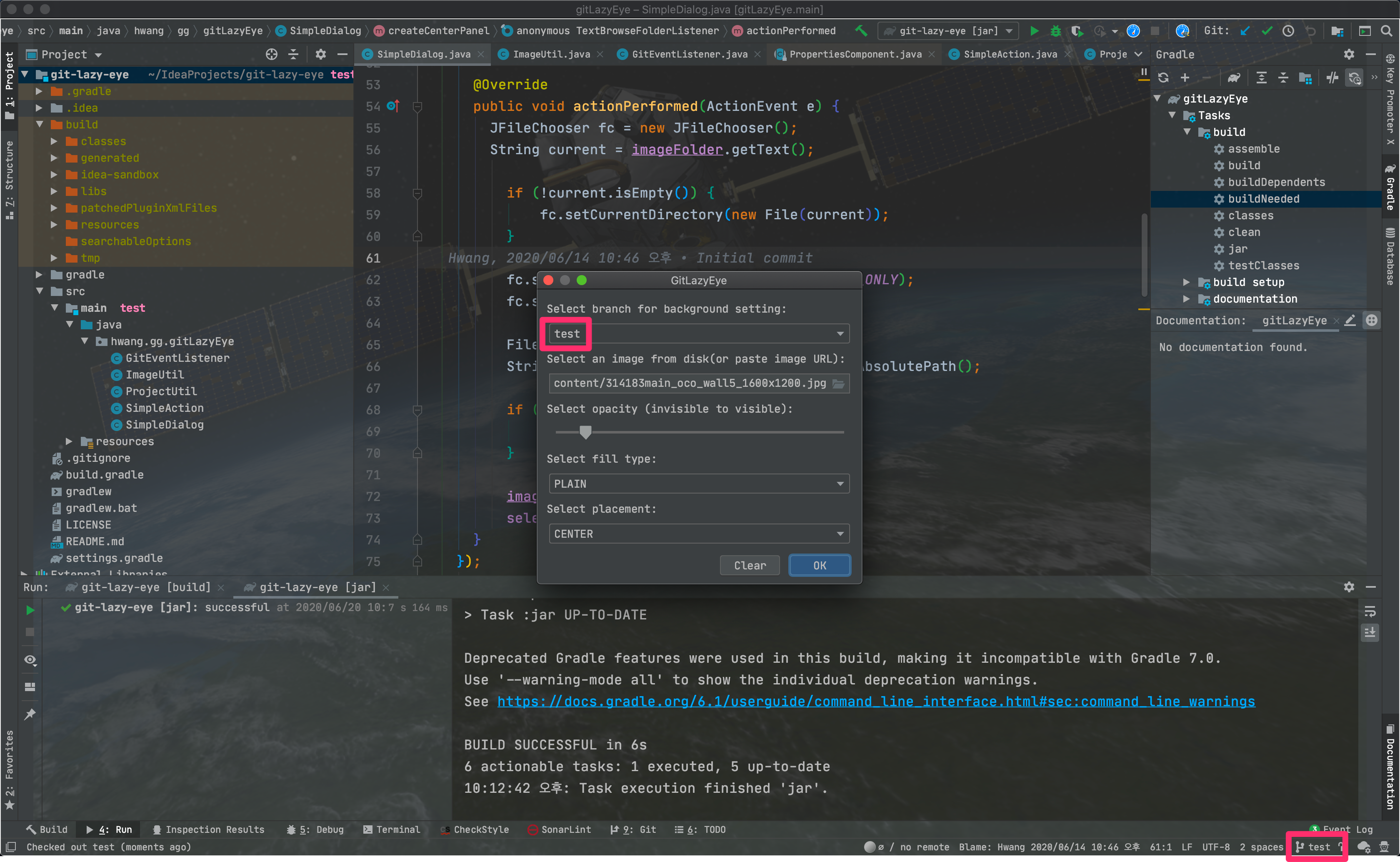The width and height of the screenshot is (1400, 862).
Task: Edit documentation source pencil icon
Action: click(1350, 321)
